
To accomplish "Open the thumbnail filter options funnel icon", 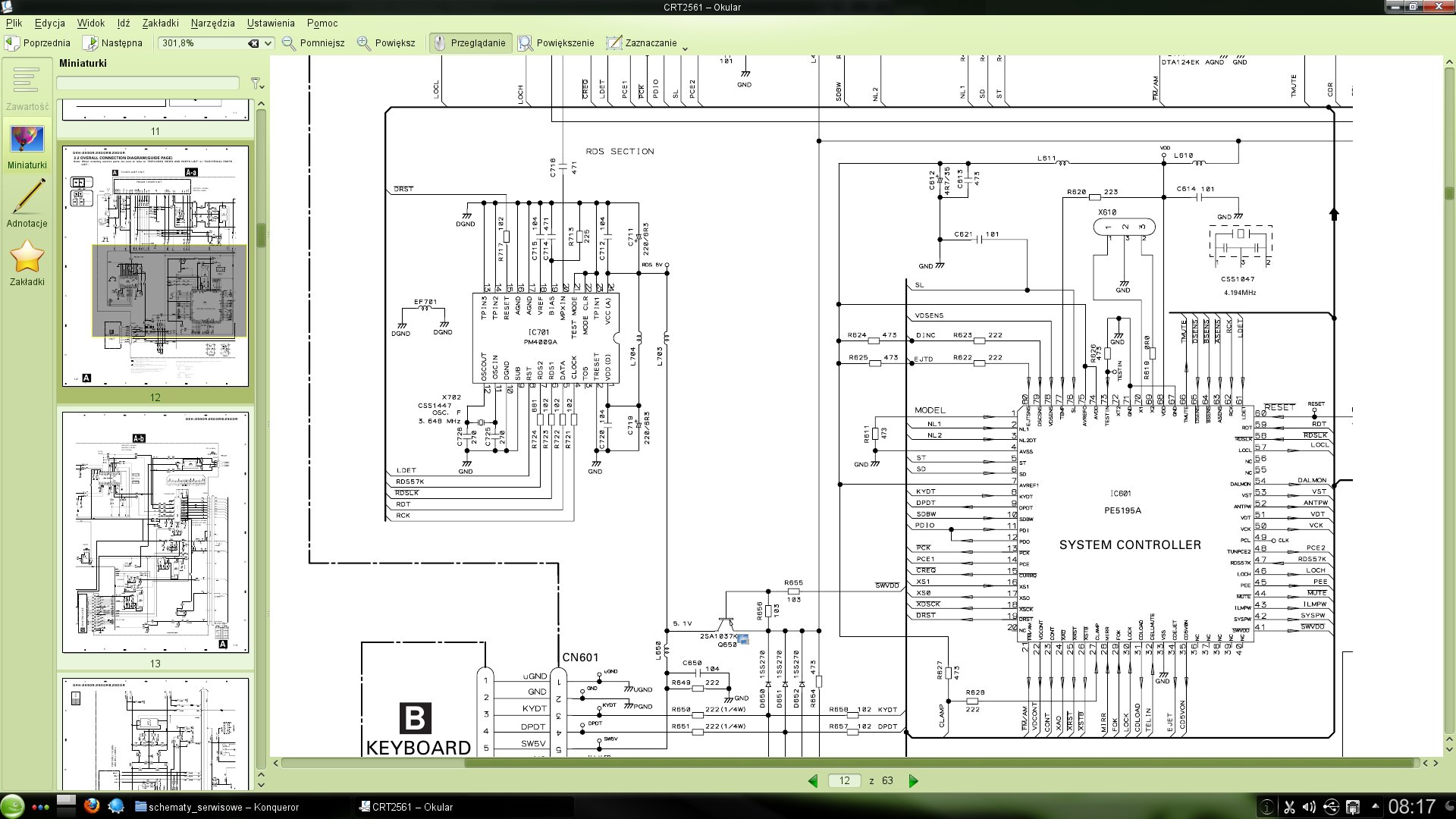I will click(x=256, y=83).
